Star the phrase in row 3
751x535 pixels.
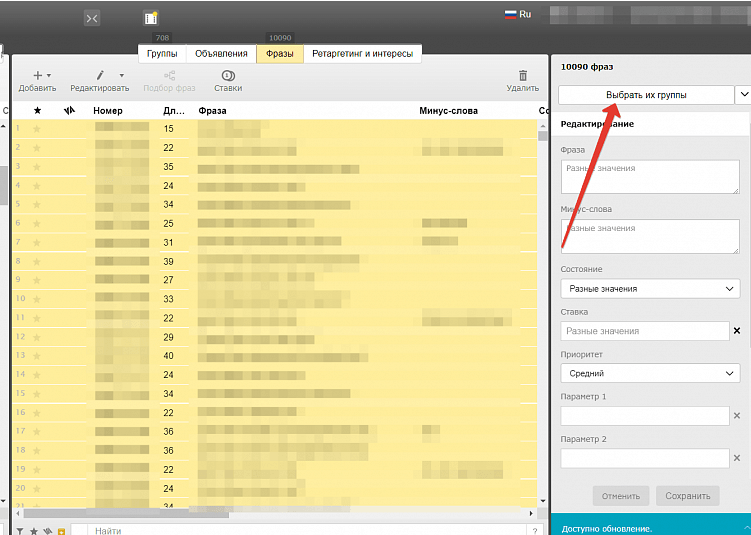37,167
